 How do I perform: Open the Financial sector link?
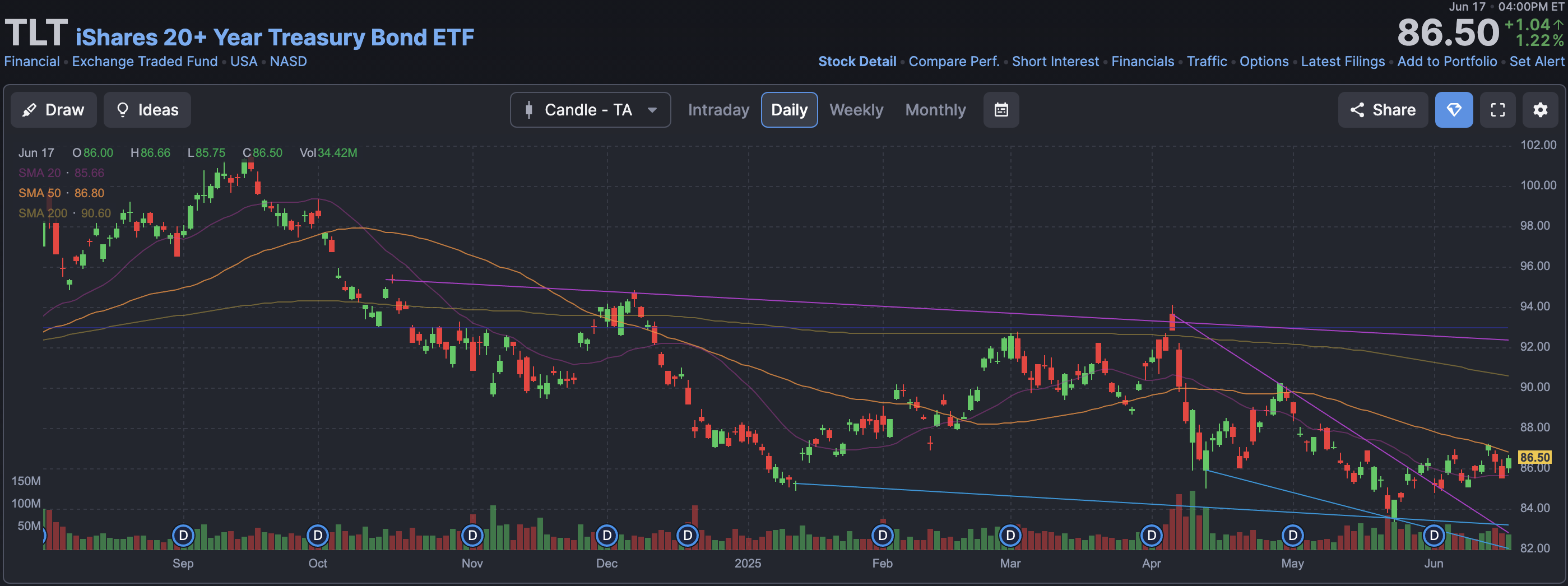pos(31,62)
